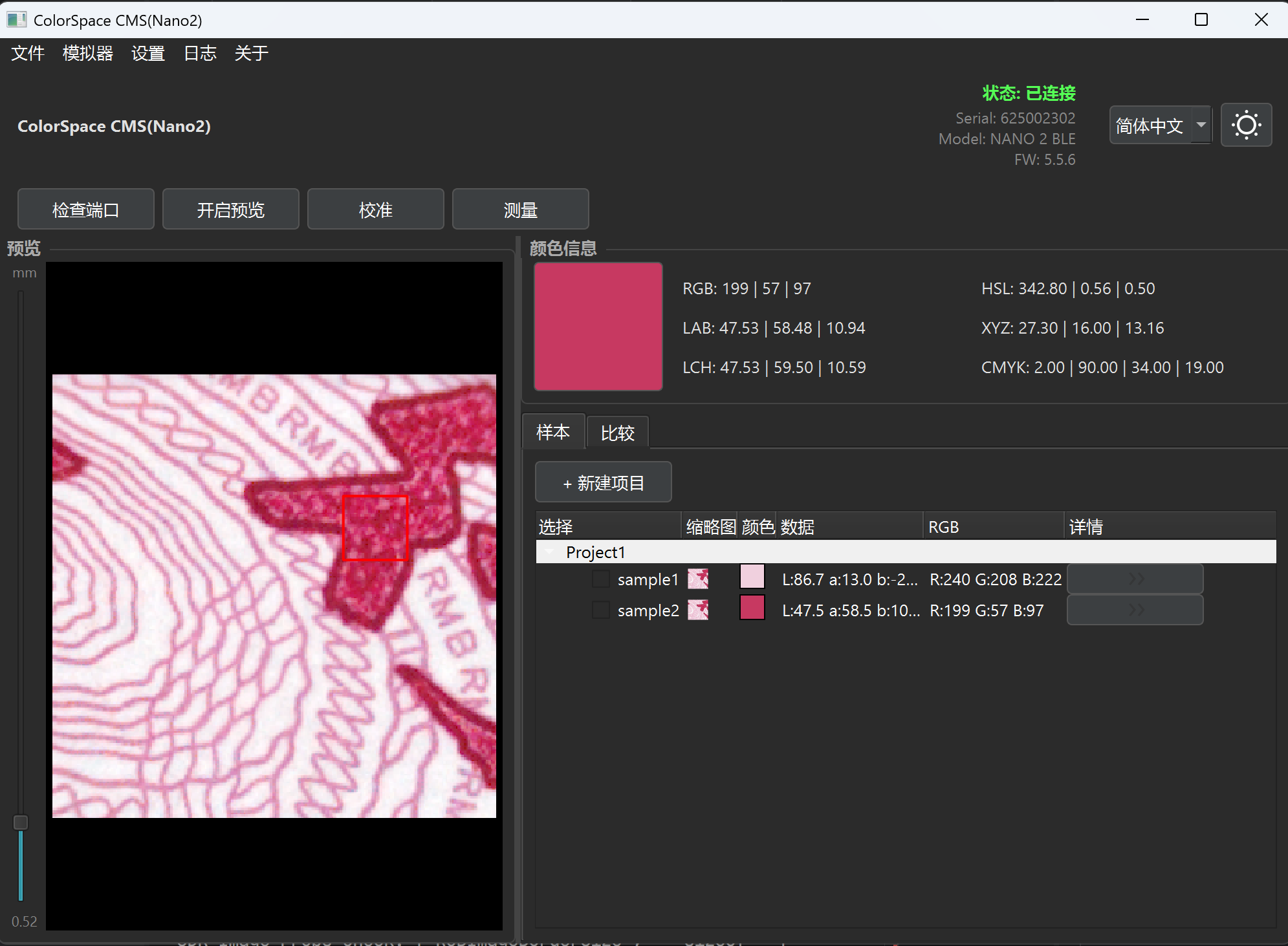Switch to the 比较 tab

pos(617,432)
